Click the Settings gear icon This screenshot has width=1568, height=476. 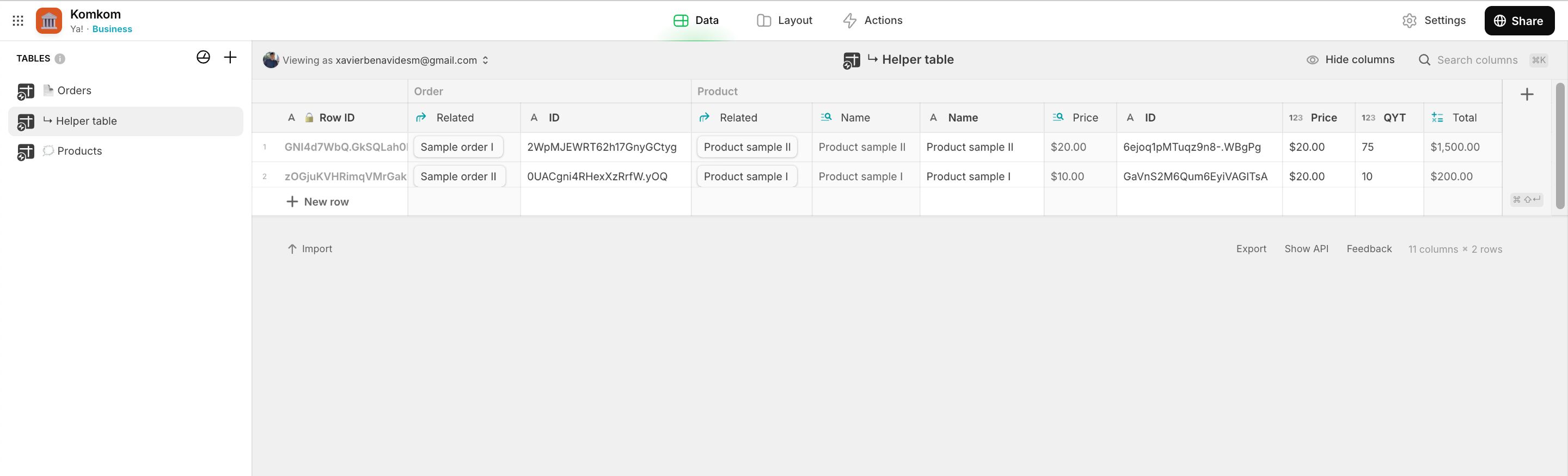click(1409, 21)
